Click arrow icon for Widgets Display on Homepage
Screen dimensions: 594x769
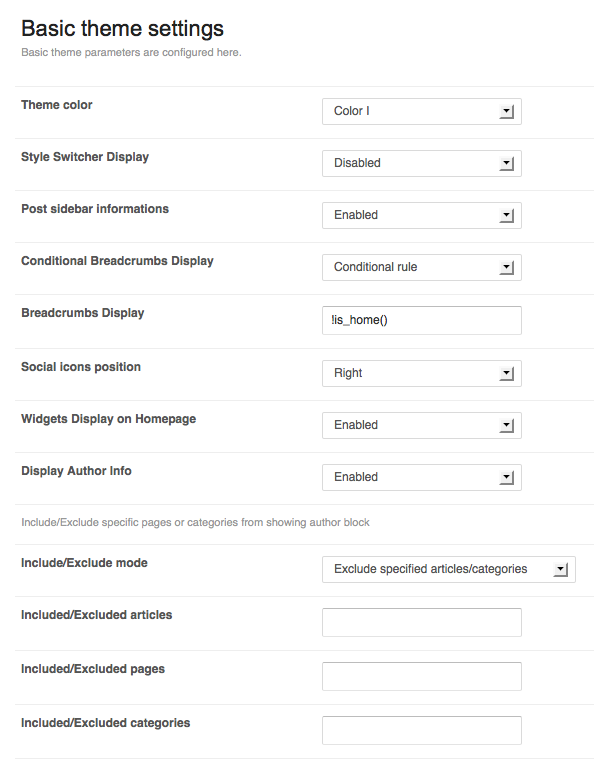(x=507, y=426)
